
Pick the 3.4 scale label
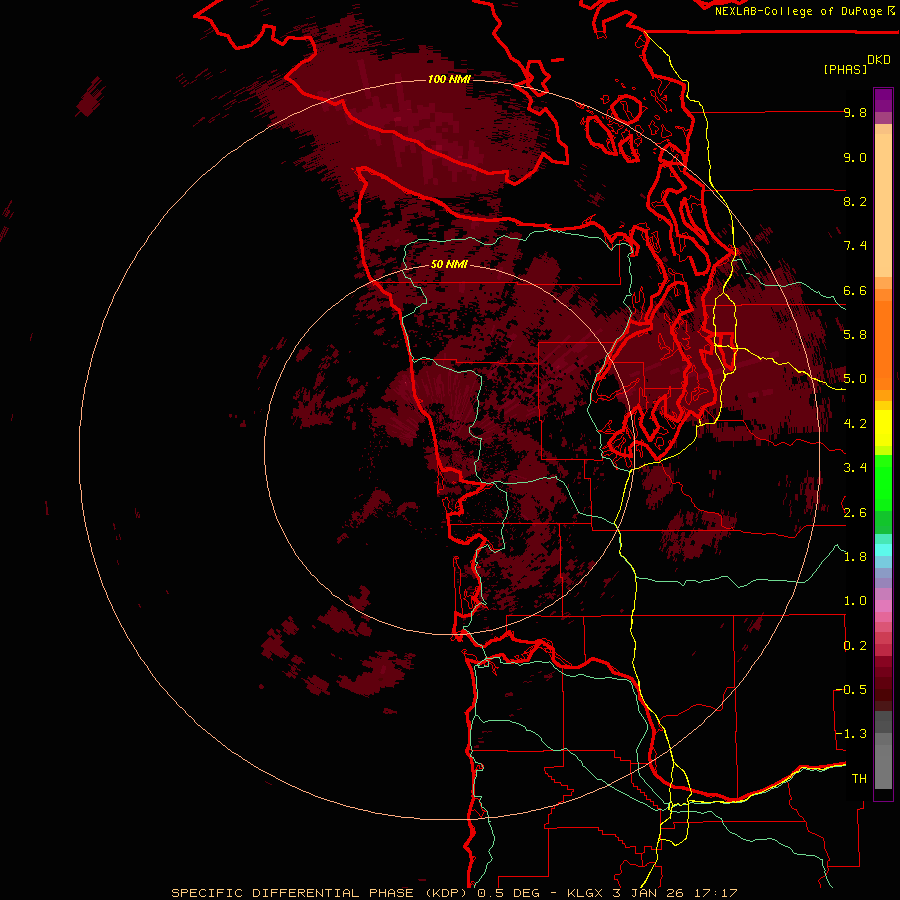coord(855,468)
